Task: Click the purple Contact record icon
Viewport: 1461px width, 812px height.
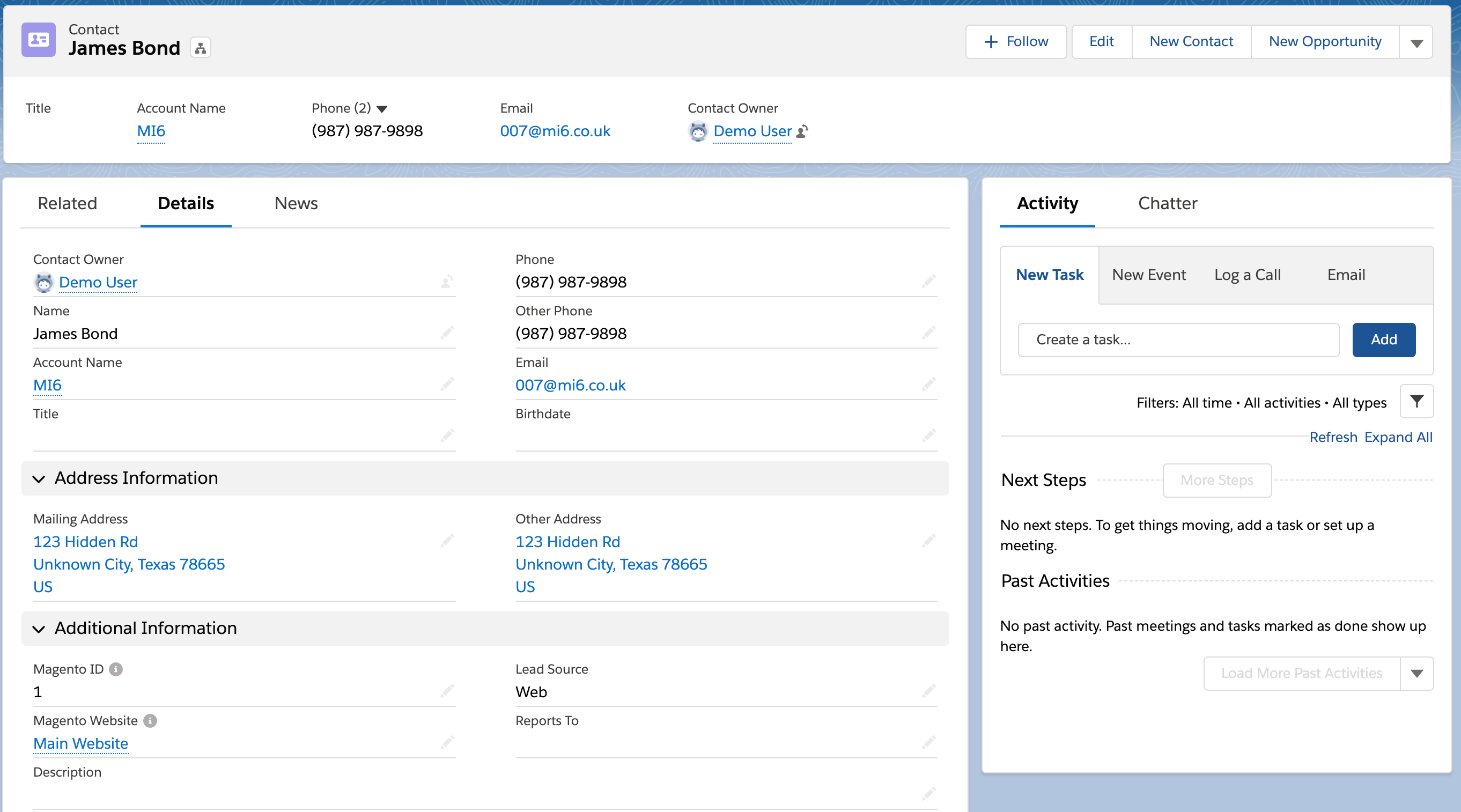Action: (39, 40)
